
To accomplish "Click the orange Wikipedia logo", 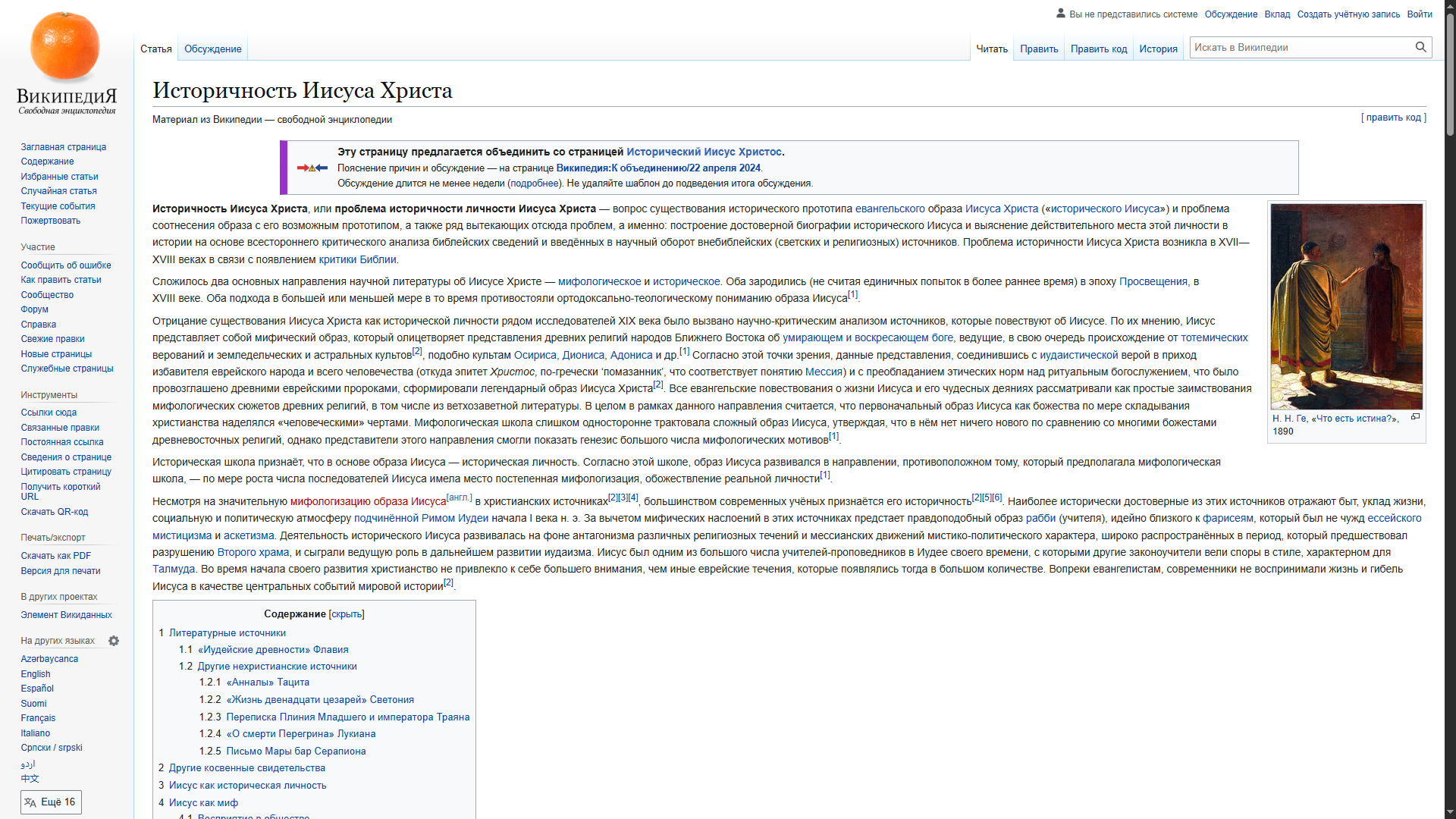I will [65, 47].
